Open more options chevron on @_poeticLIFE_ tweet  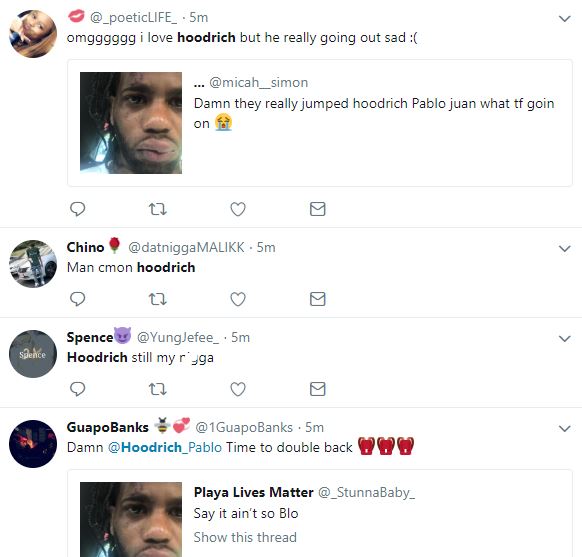(565, 19)
